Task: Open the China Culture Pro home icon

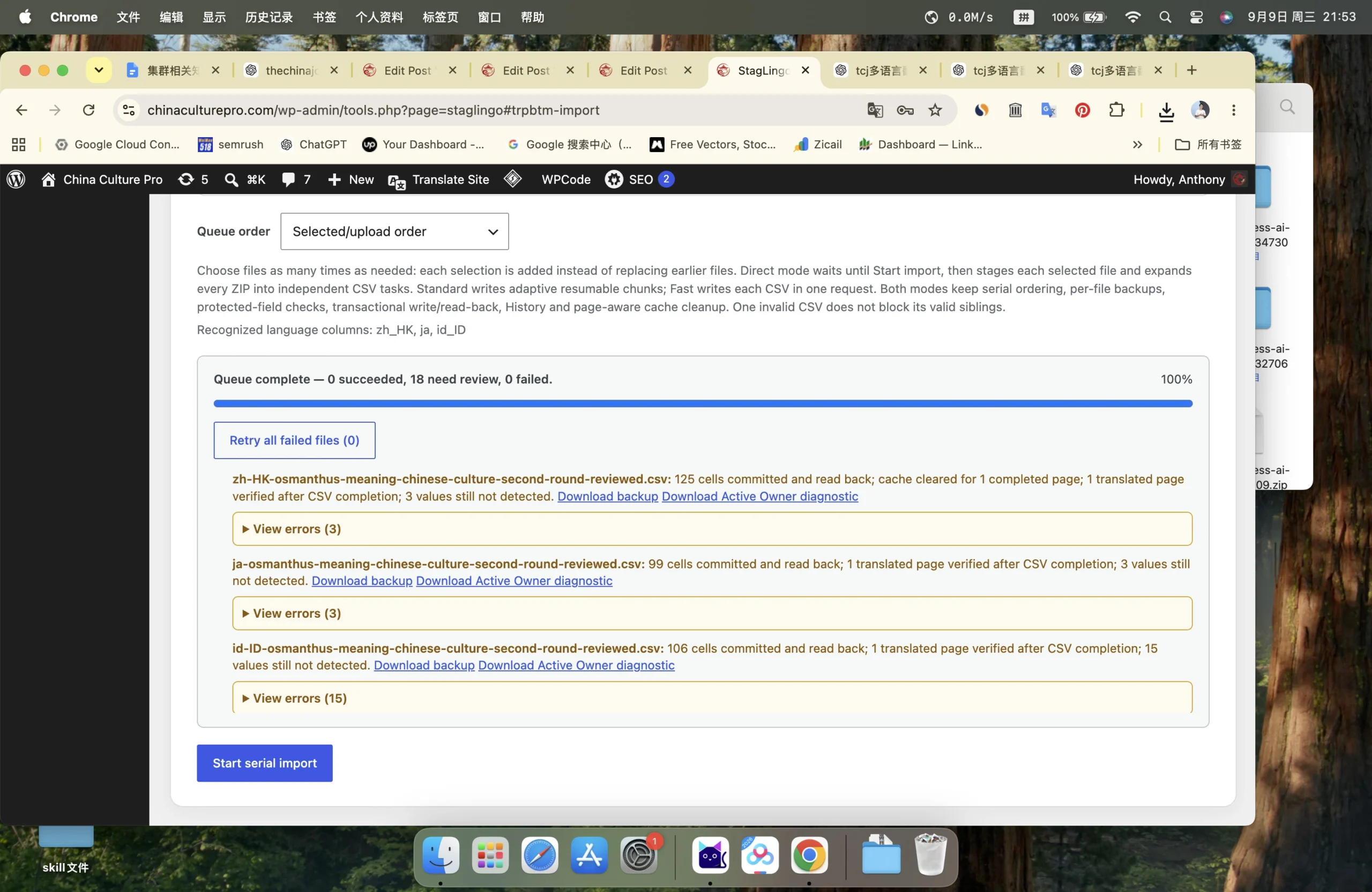Action: point(48,179)
